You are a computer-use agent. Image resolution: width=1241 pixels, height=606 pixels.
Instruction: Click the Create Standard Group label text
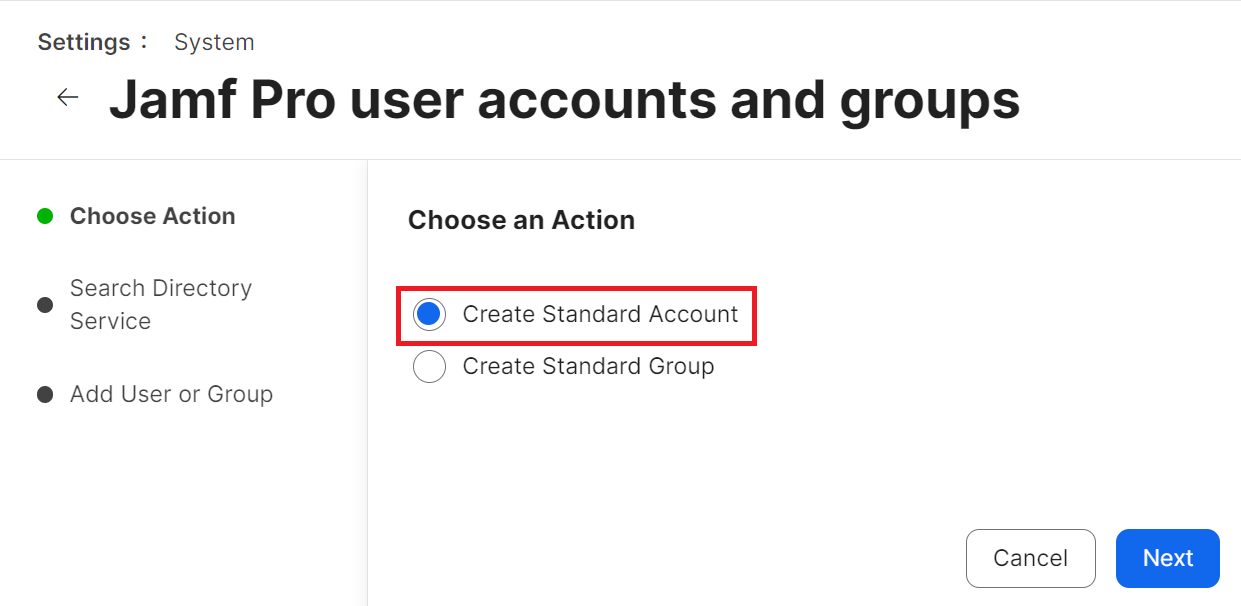[588, 367]
